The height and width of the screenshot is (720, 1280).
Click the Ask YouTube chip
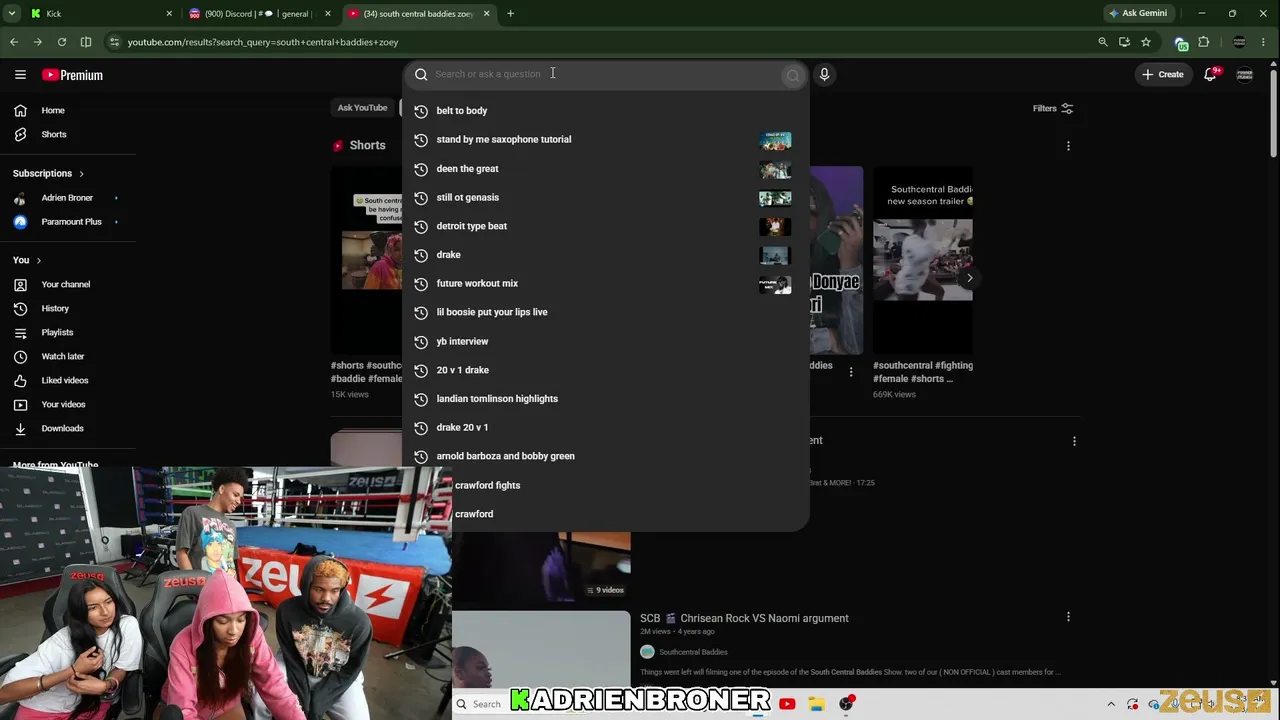[x=362, y=108]
